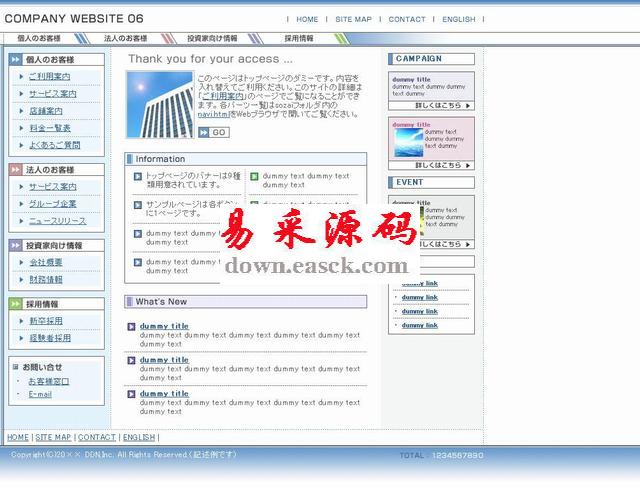Click icon beside third What's New dummy title

click(x=131, y=394)
